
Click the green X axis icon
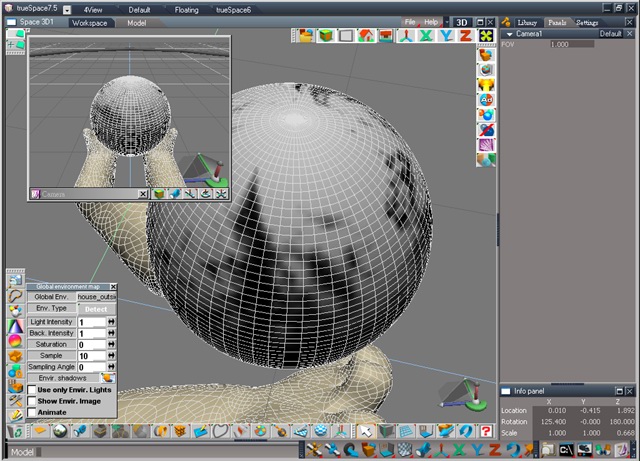[426, 35]
